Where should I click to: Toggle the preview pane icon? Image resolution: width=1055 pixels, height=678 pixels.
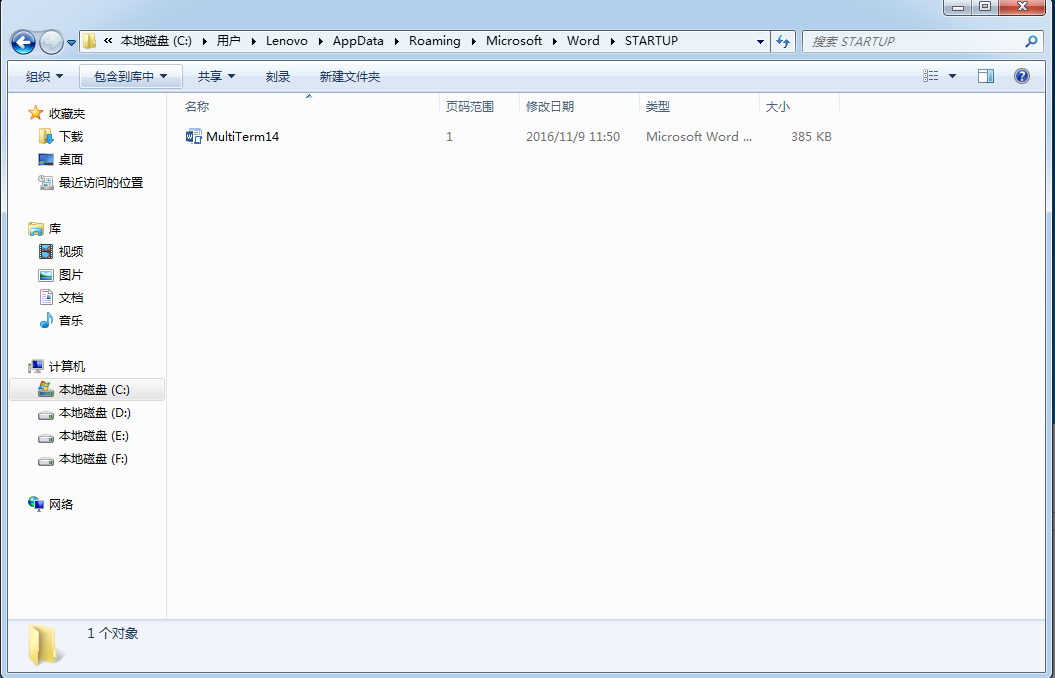(986, 76)
